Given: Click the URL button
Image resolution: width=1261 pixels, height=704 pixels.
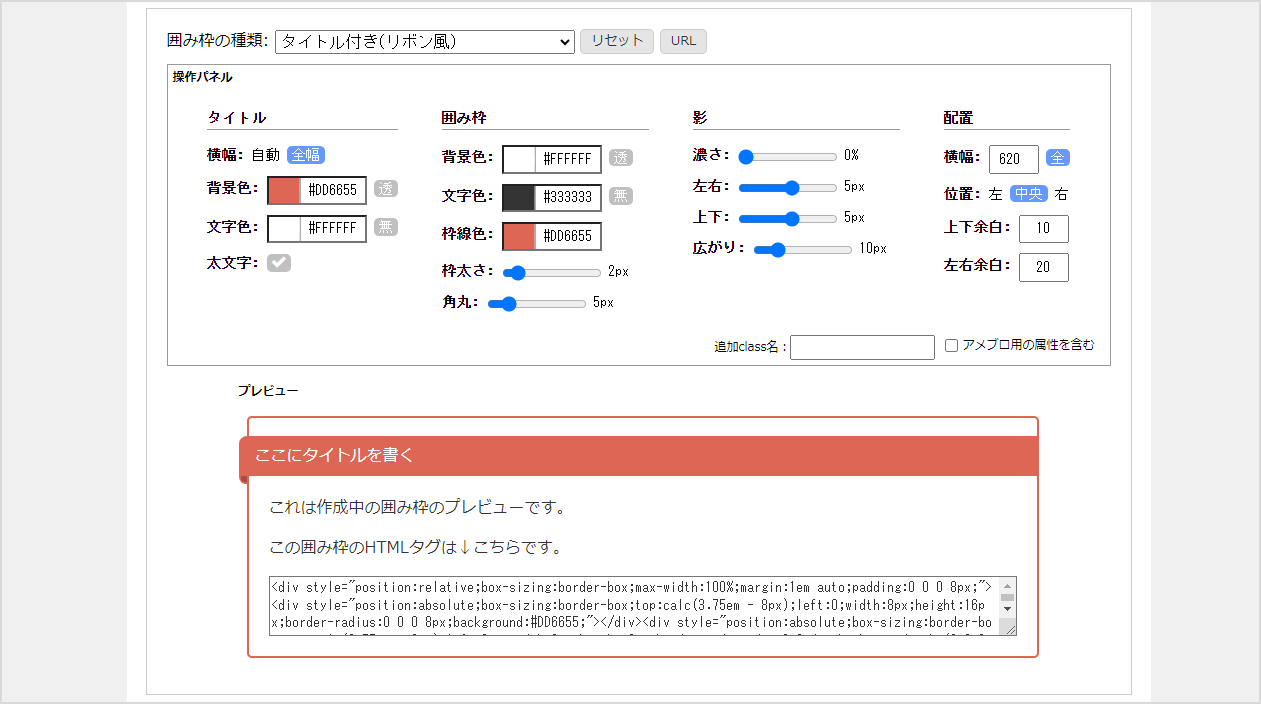Looking at the screenshot, I should pyautogui.click(x=683, y=41).
